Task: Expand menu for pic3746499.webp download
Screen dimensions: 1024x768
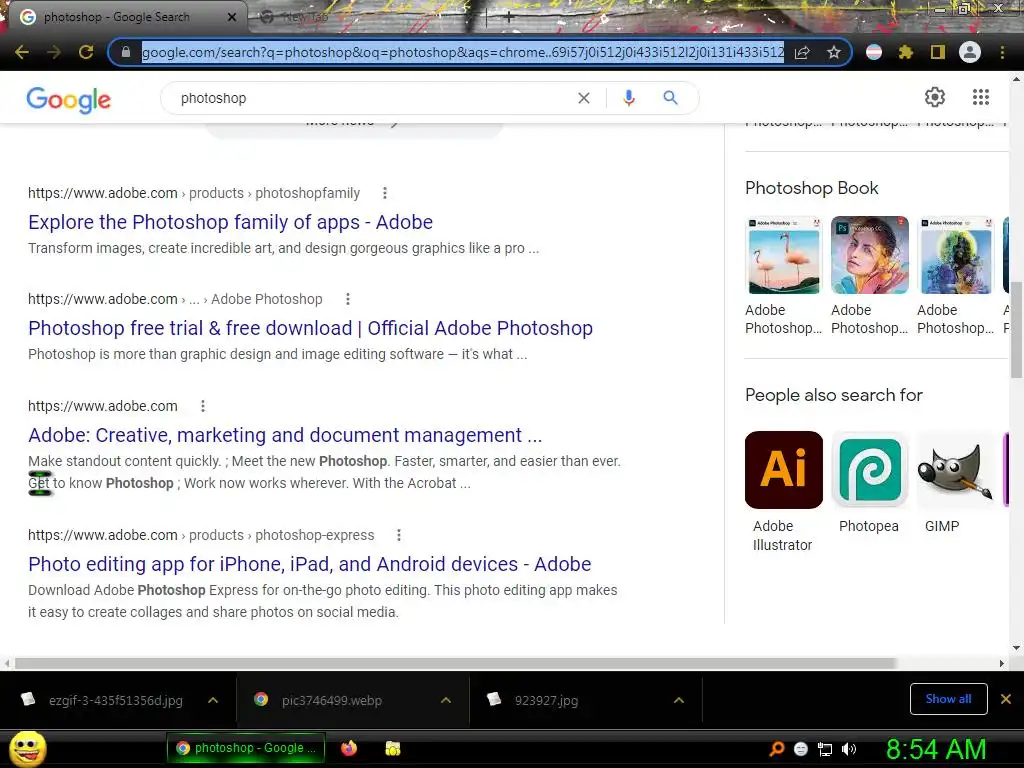Action: click(x=446, y=700)
